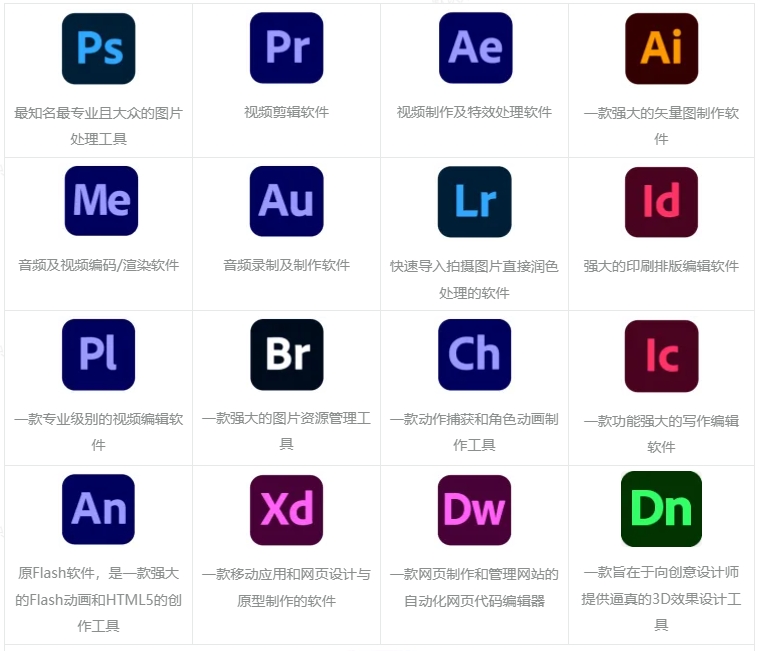Screen dimensions: 763x651
Task: Open the Adobe XD Xd icon
Action: click(x=287, y=510)
